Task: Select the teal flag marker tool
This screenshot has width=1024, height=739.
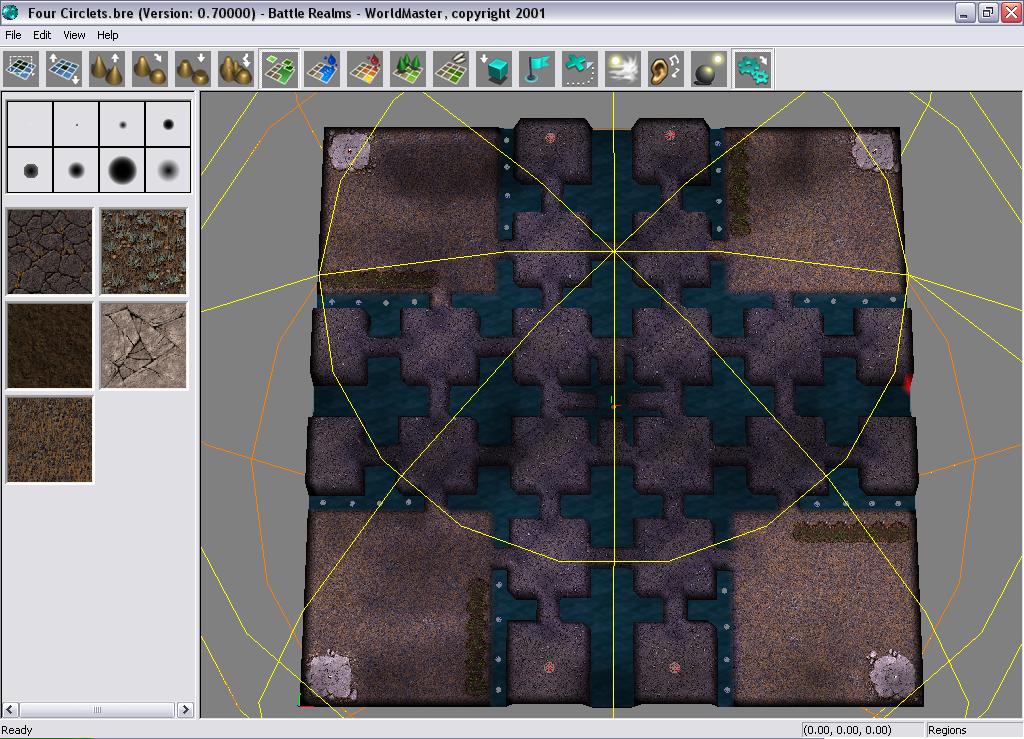Action: click(x=537, y=69)
